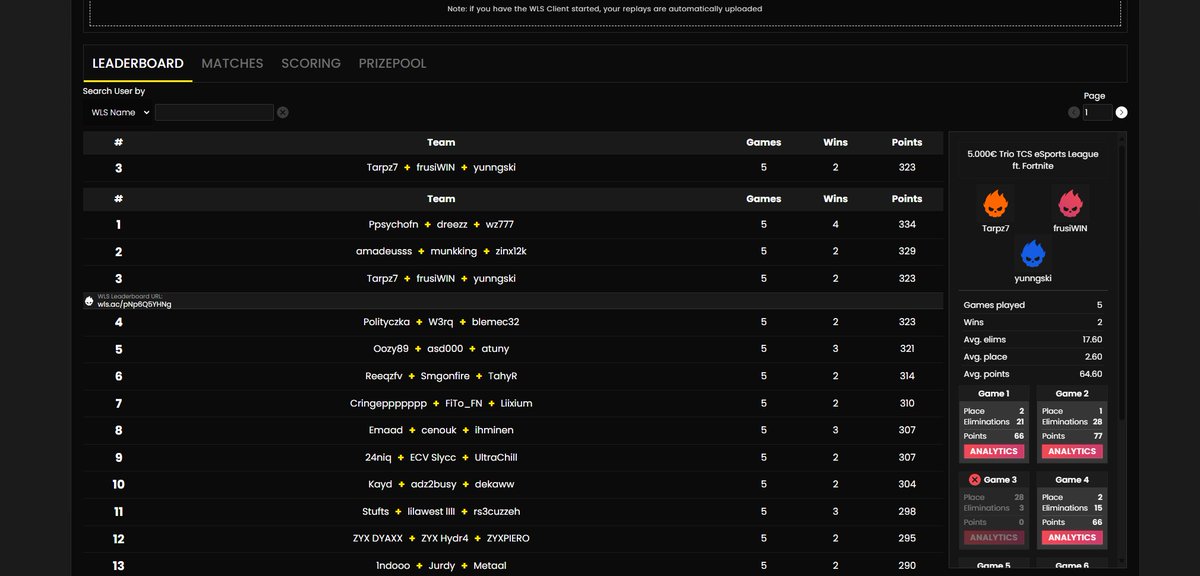The image size is (1200, 576).
Task: Select player zinx12k in rank 2 team
Action: coord(511,251)
